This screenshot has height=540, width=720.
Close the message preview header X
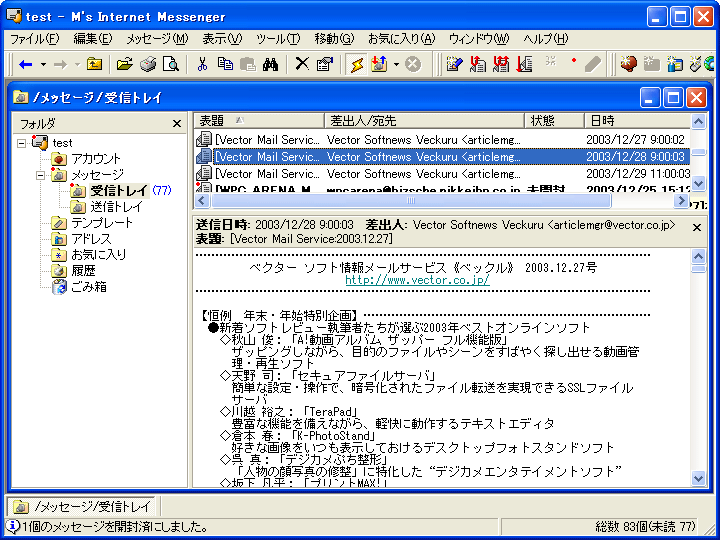click(697, 227)
